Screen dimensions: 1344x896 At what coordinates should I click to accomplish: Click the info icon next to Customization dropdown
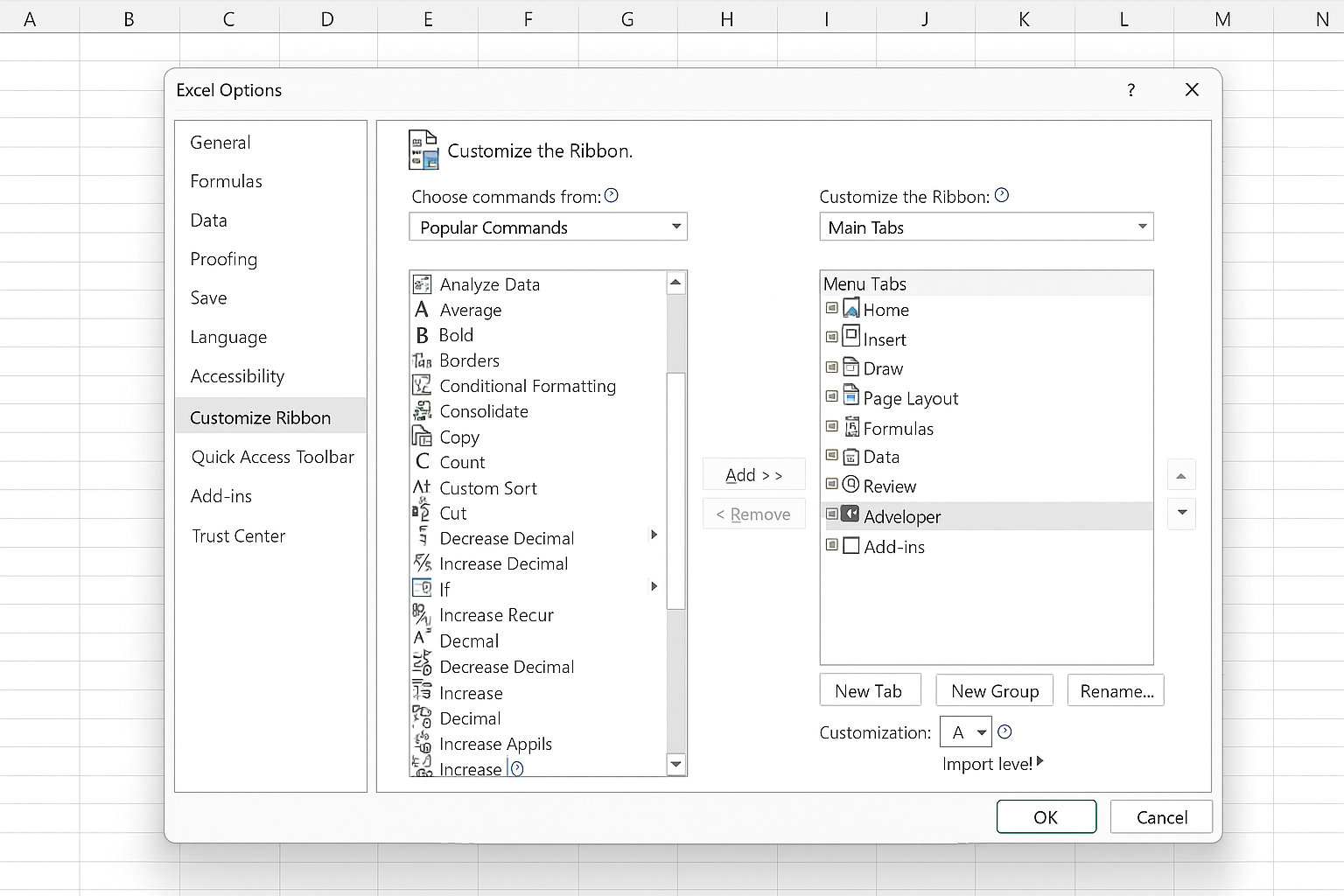(1004, 731)
